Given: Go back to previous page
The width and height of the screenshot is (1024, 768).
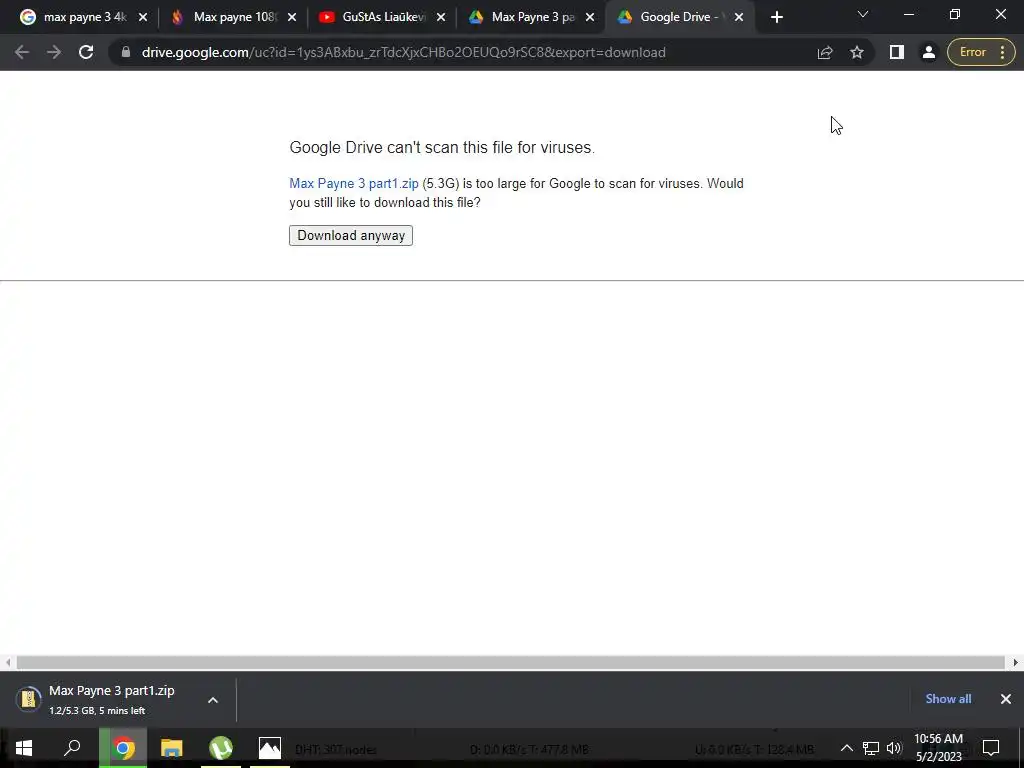Looking at the screenshot, I should click(22, 52).
